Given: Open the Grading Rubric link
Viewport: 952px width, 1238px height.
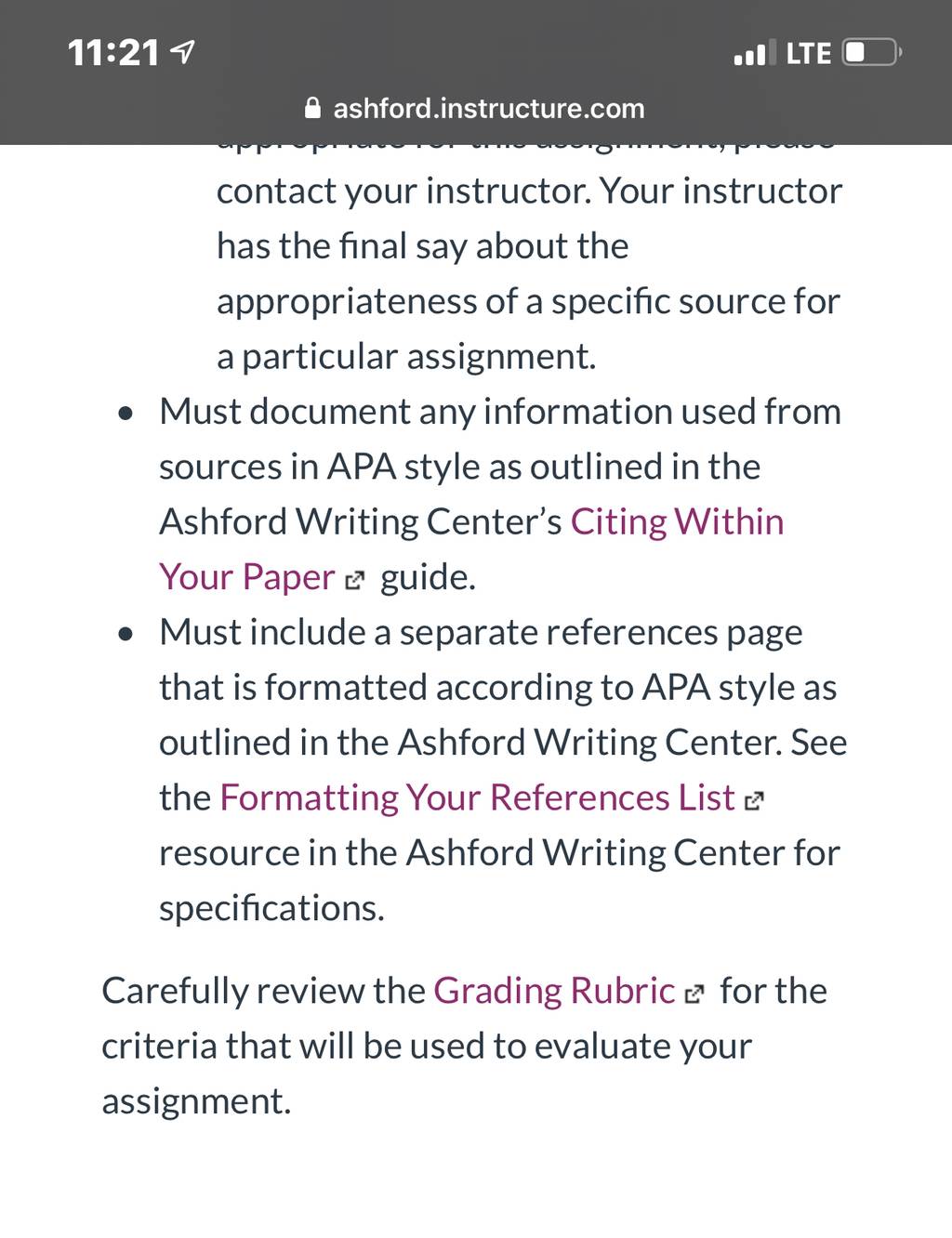Looking at the screenshot, I should click(554, 991).
